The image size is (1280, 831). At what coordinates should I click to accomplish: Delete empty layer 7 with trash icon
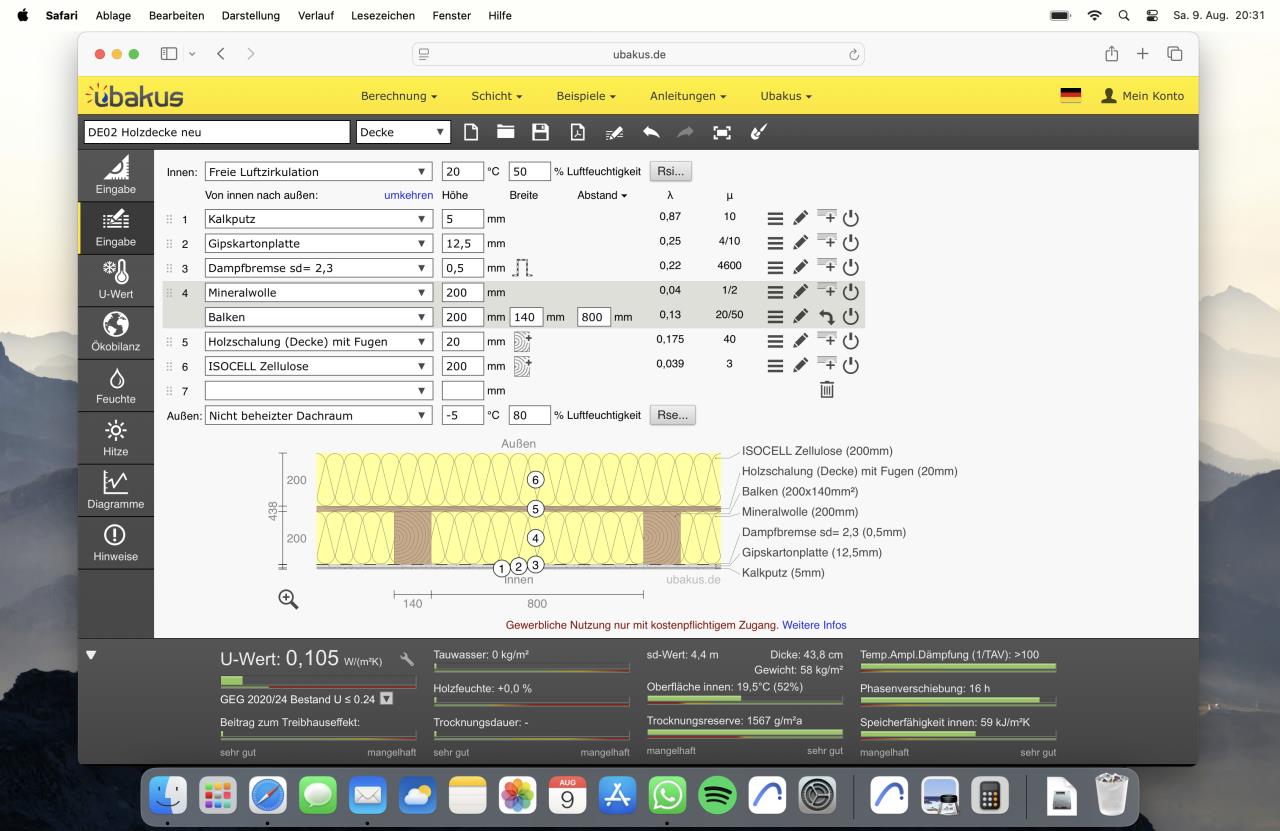coord(827,390)
